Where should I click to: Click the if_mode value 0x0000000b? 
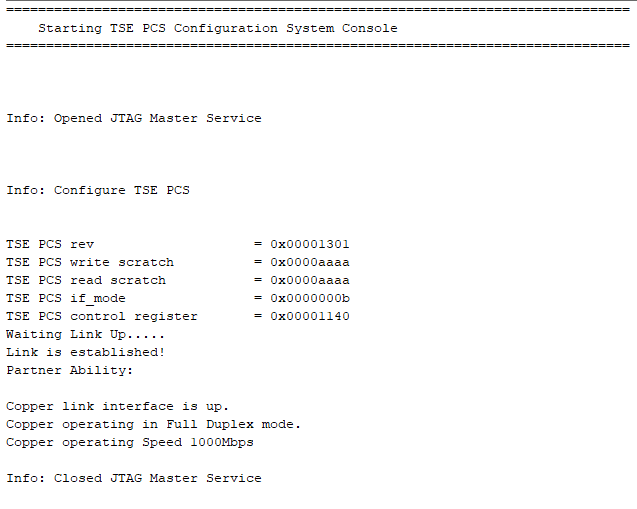click(310, 298)
